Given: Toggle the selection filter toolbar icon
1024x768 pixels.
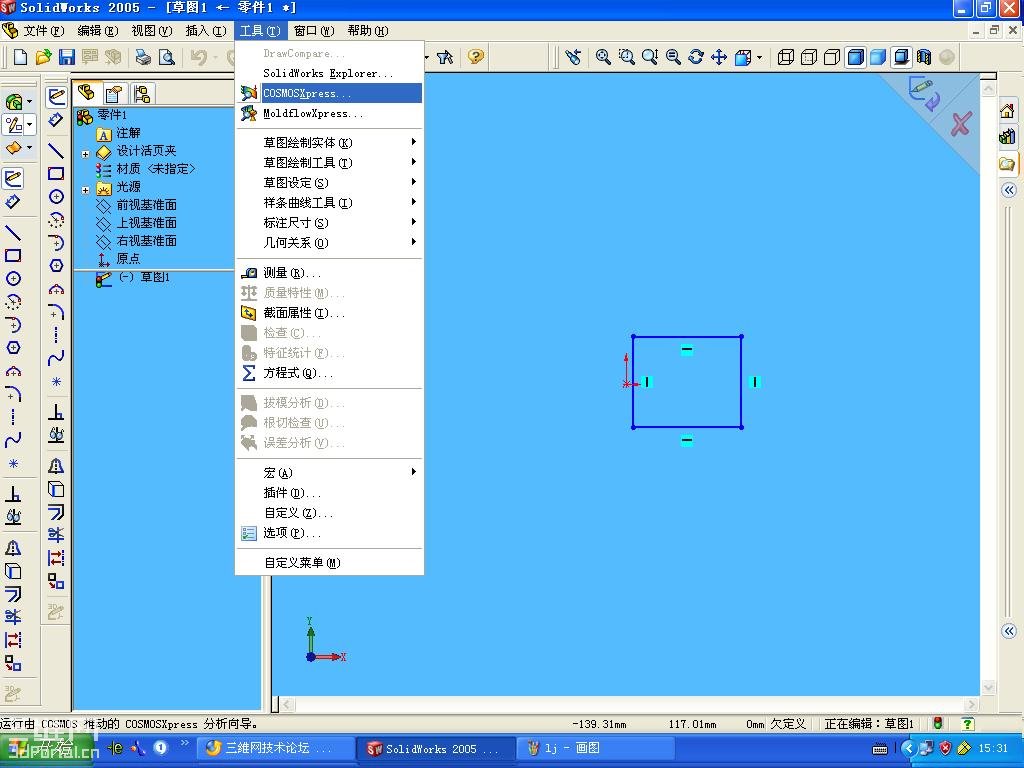Looking at the screenshot, I should tap(445, 57).
